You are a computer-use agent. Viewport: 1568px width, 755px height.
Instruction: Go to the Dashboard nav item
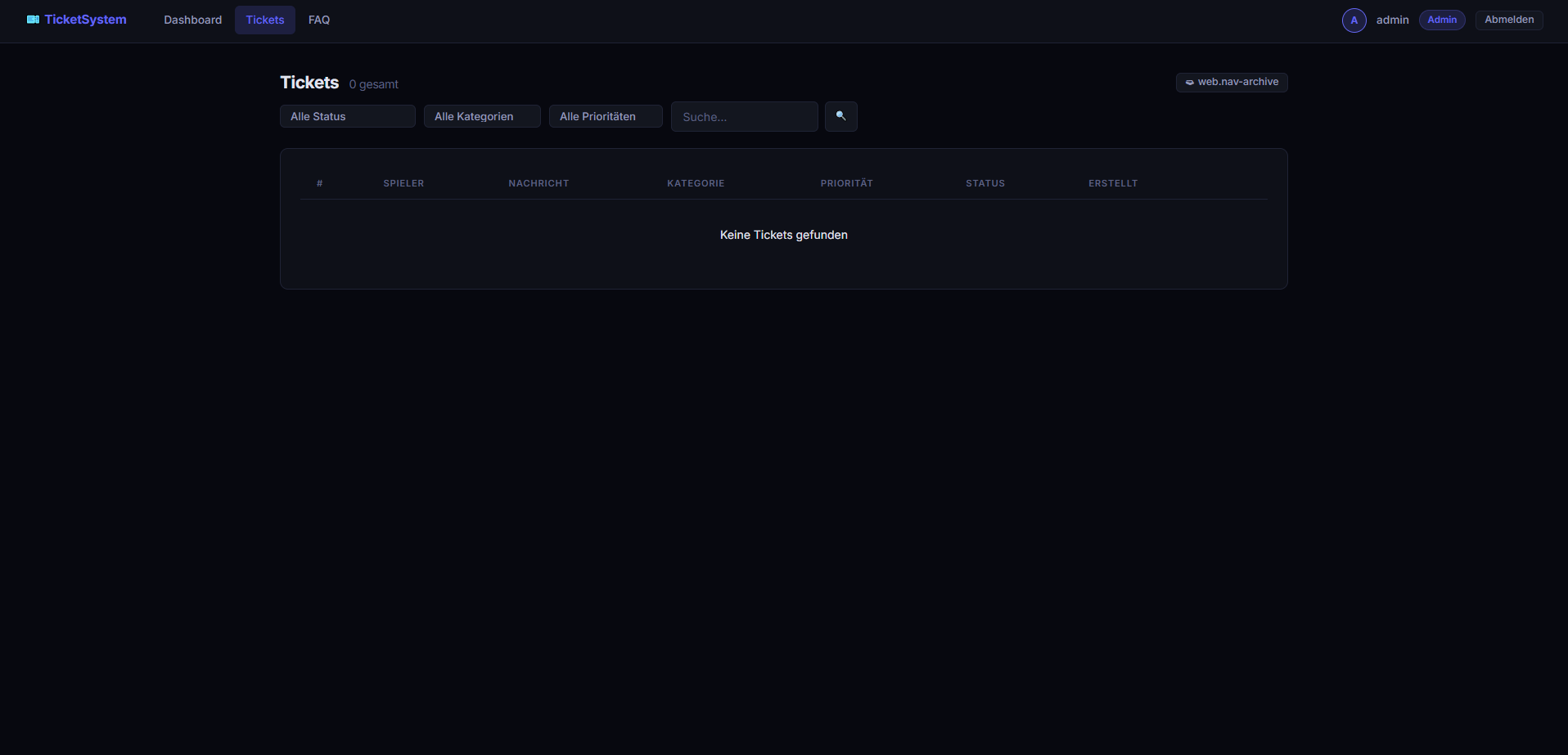192,20
